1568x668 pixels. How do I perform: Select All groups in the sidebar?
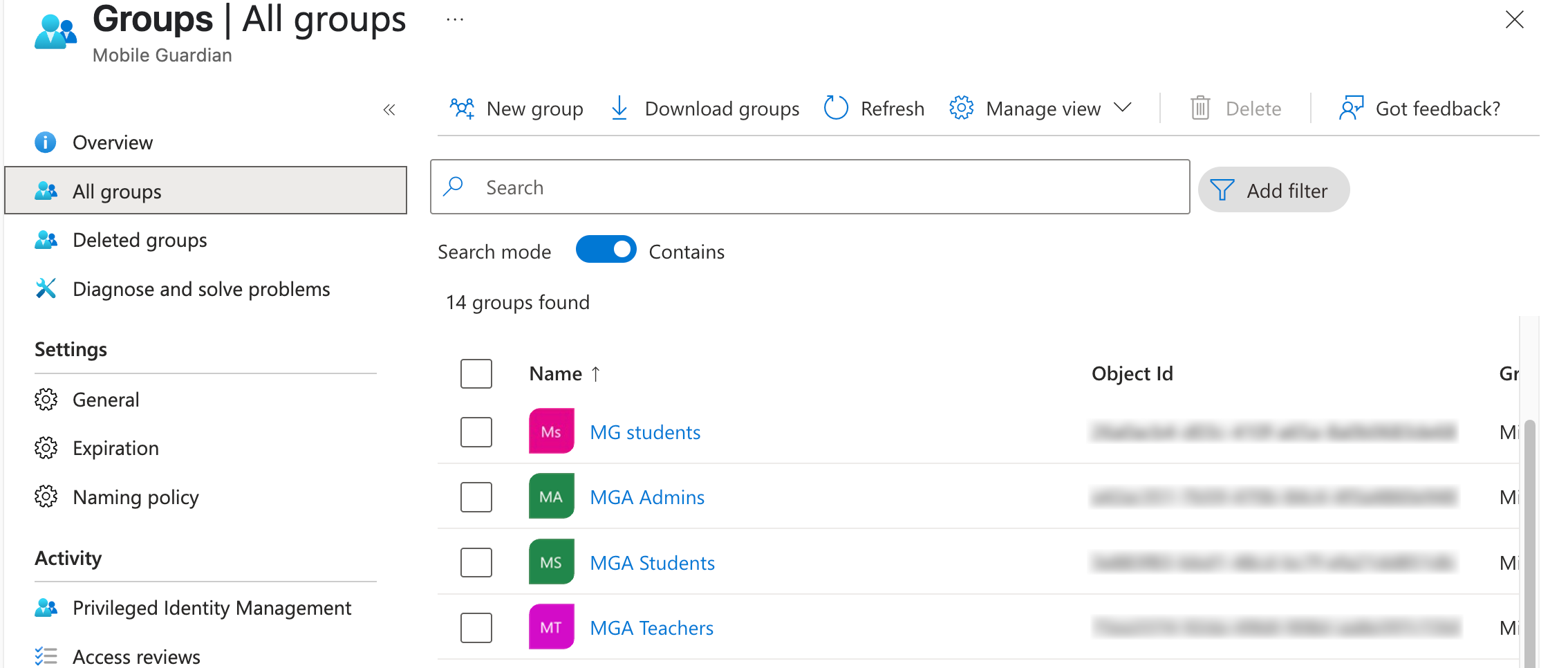(206, 190)
